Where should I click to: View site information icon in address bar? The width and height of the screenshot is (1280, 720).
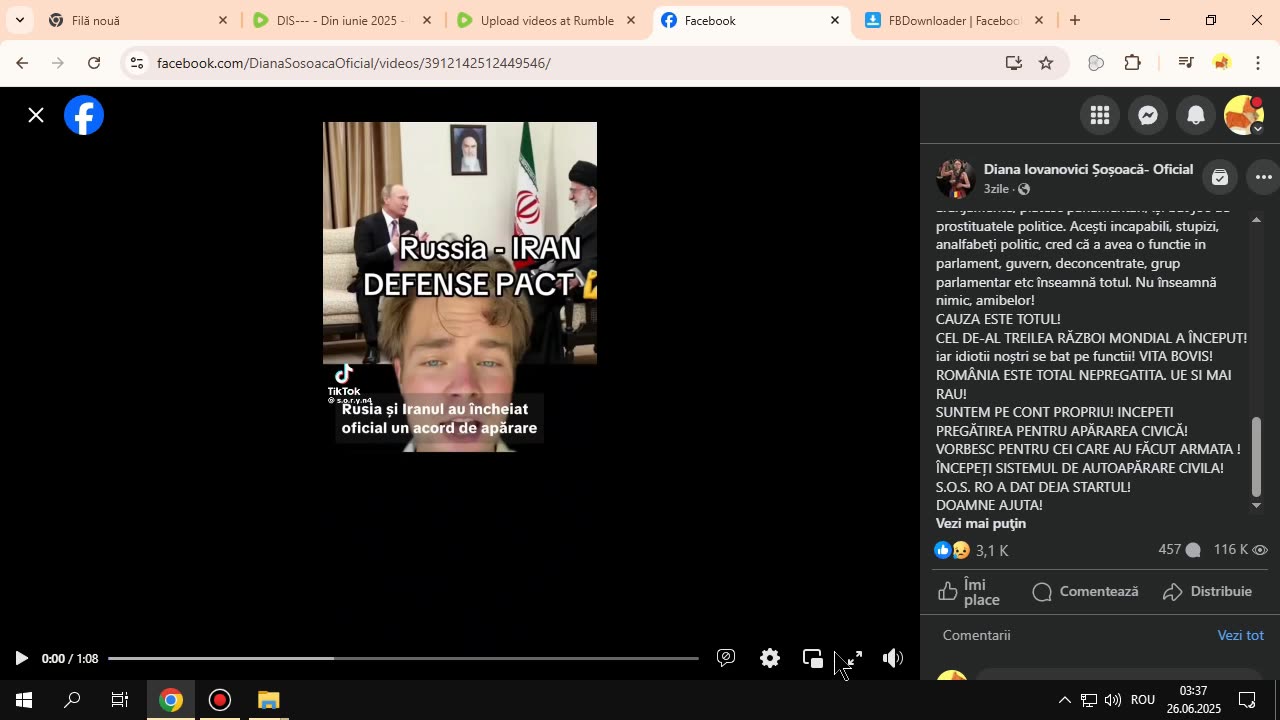coord(137,63)
